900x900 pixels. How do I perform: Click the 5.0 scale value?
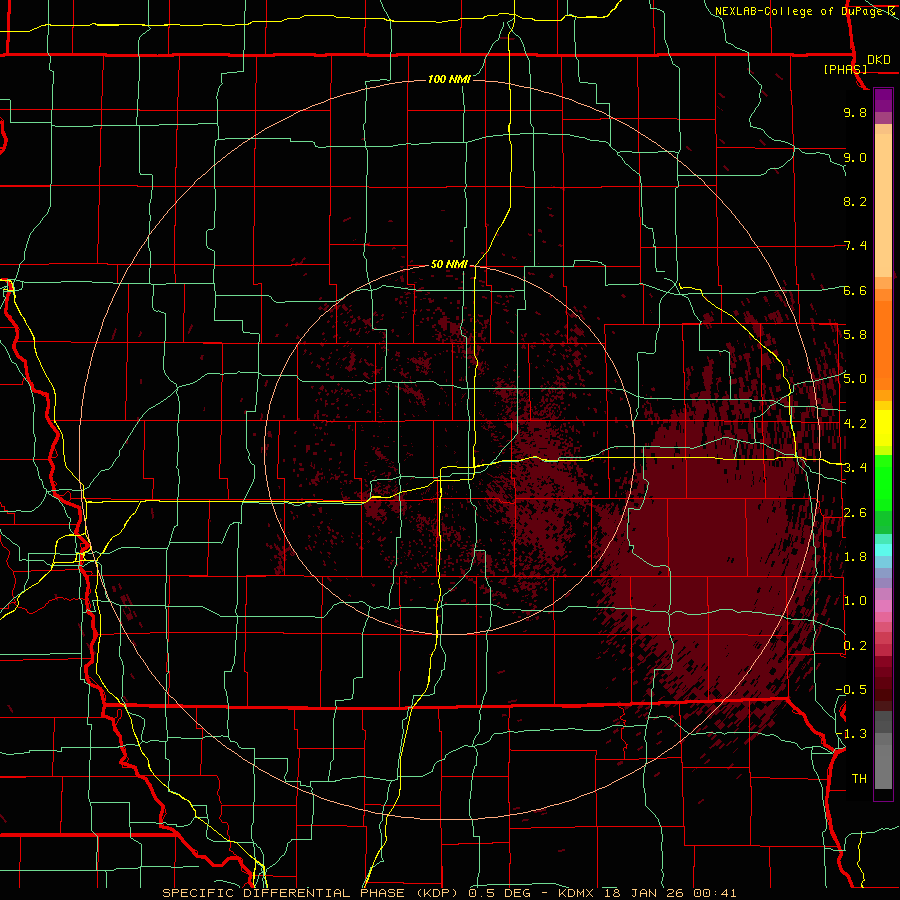(855, 379)
